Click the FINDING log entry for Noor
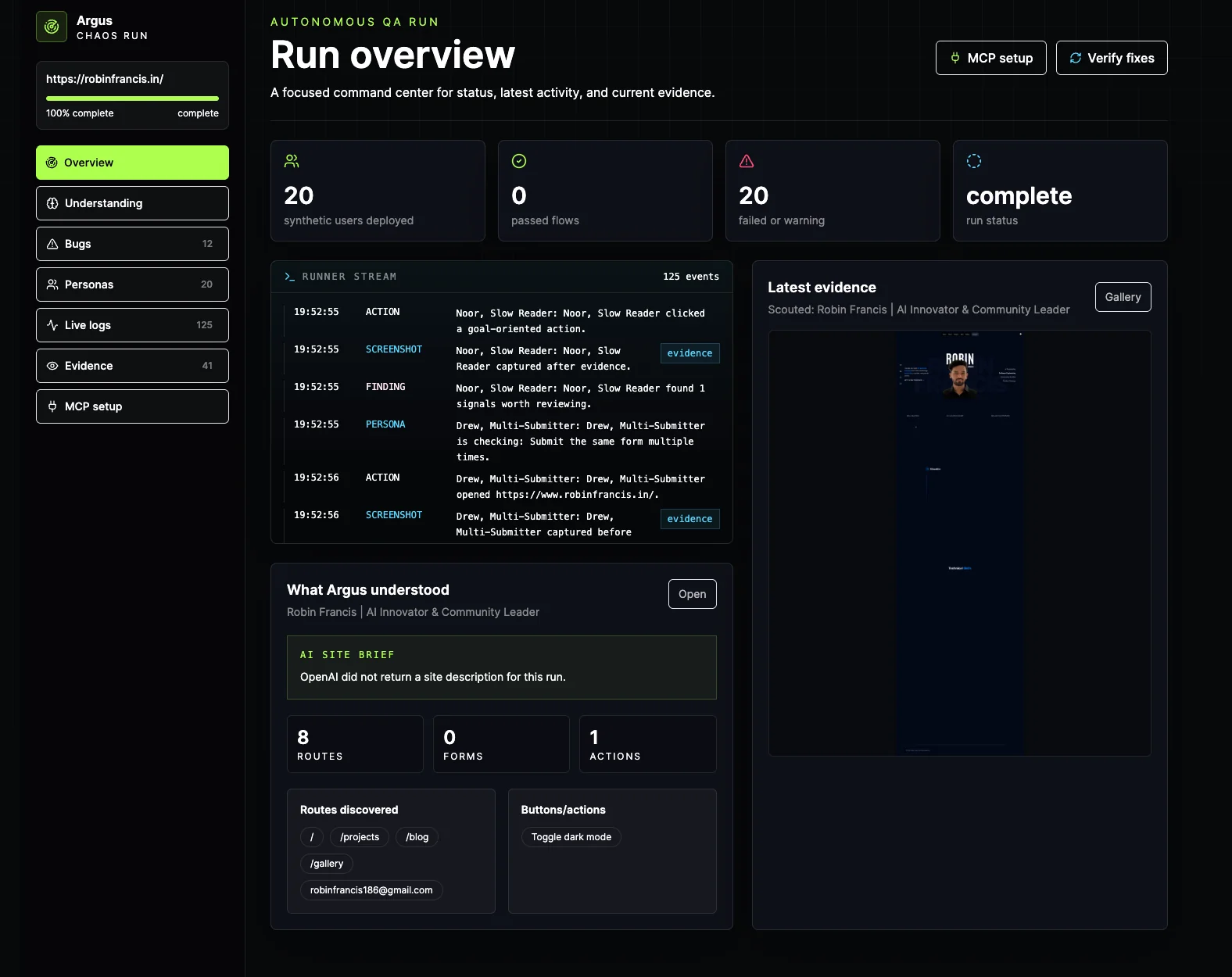The image size is (1232, 977). click(502, 395)
